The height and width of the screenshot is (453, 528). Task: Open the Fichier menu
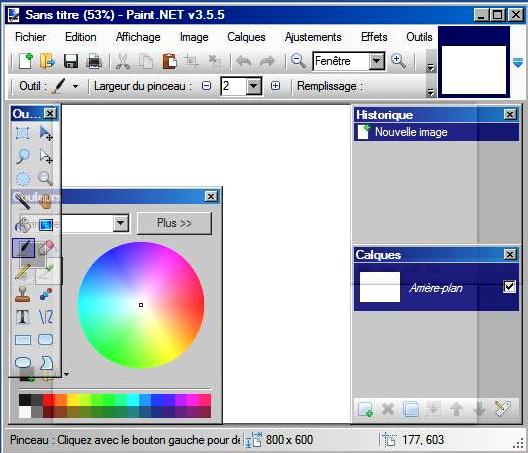30,37
